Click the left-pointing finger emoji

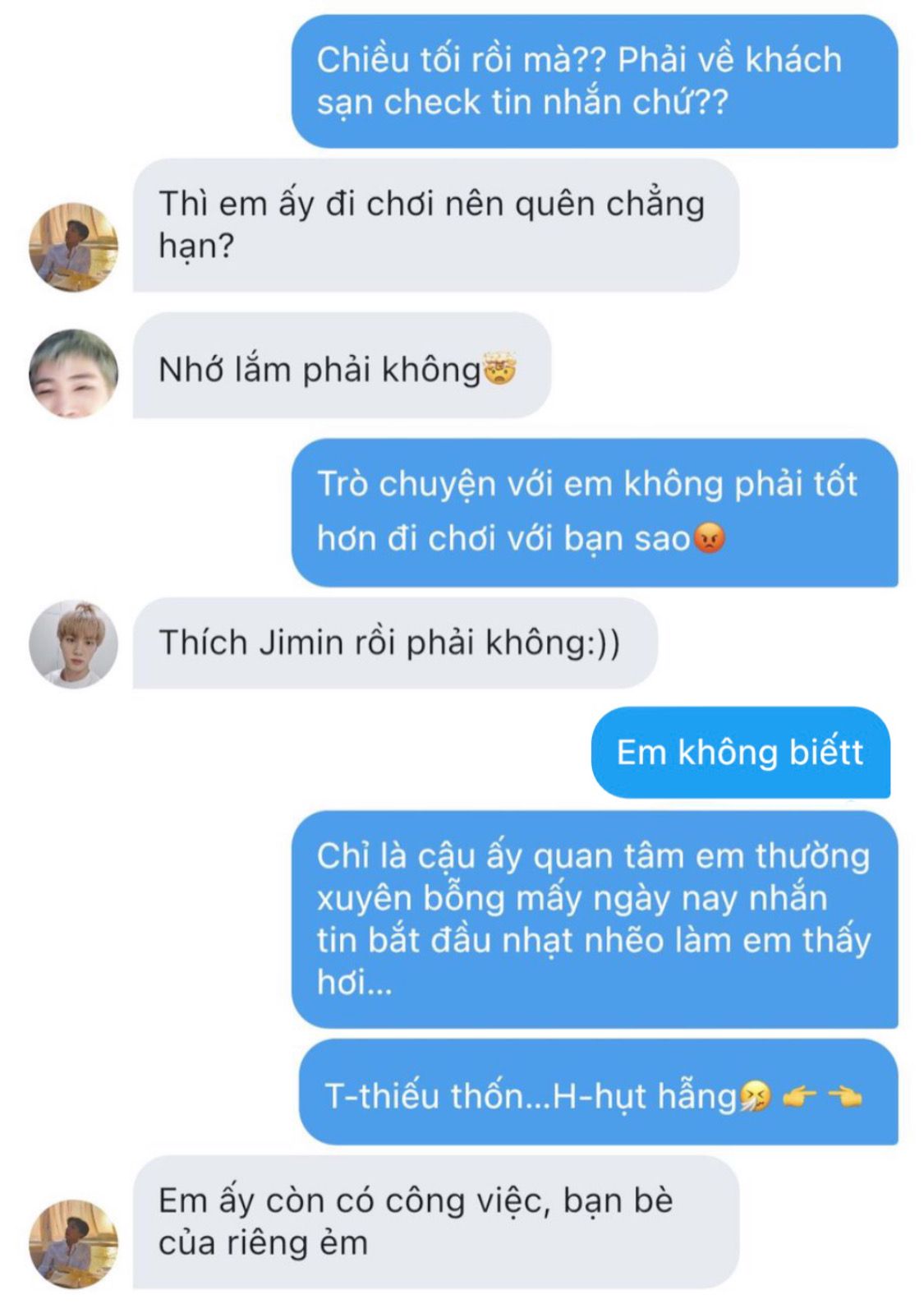coord(845,1096)
